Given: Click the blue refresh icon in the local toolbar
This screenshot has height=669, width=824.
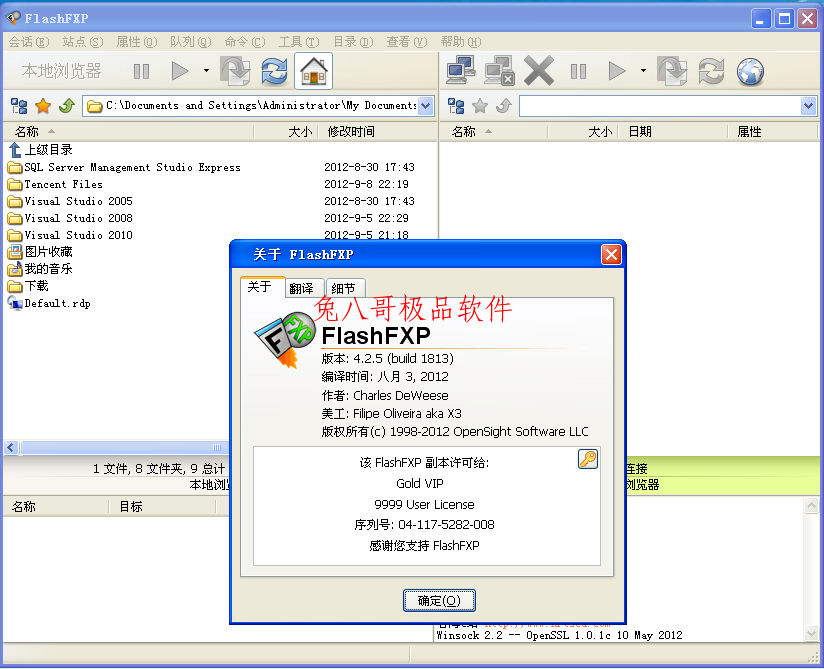Looking at the screenshot, I should [274, 71].
